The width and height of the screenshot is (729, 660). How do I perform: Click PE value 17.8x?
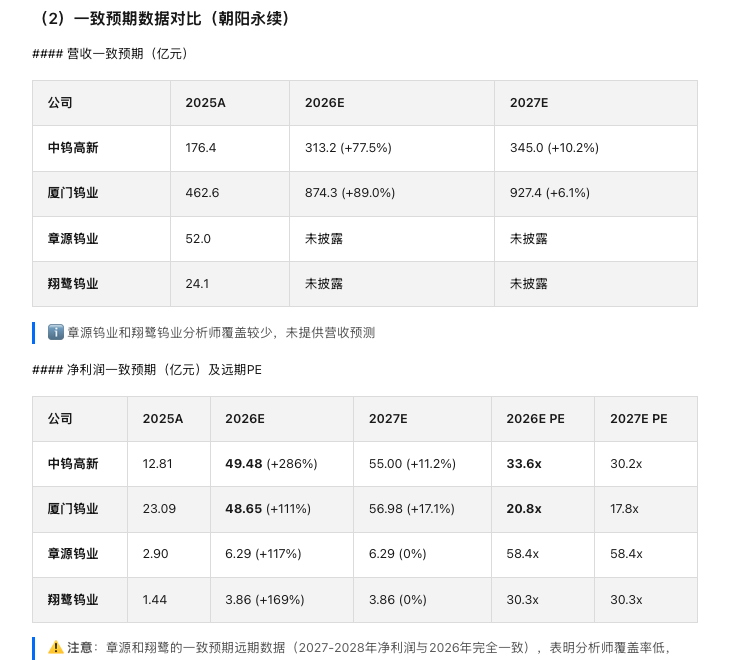(624, 509)
